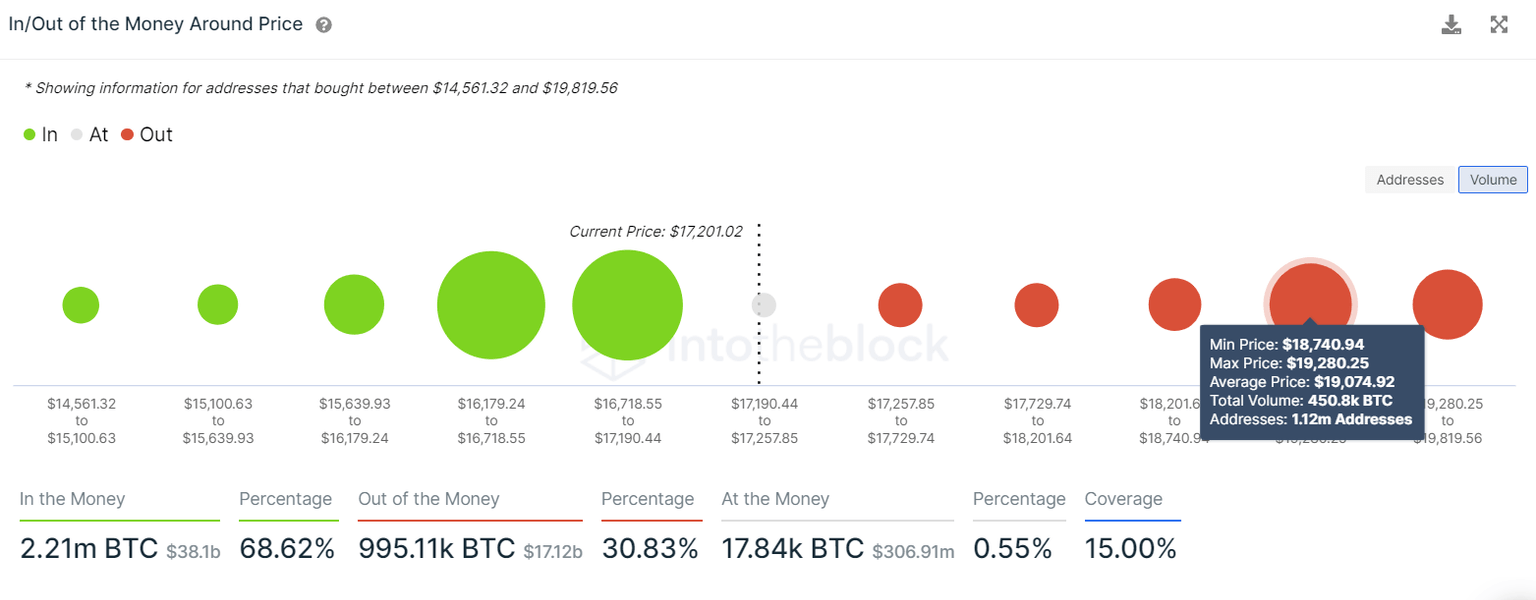Toggle visibility of the "In" series
The width and height of the screenshot is (1536, 600).
(40, 134)
